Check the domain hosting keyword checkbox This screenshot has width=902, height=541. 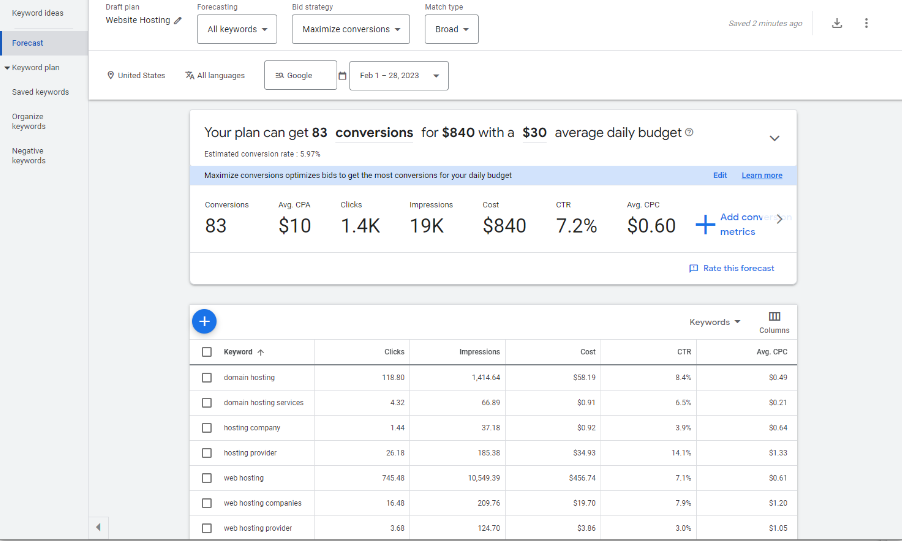(x=207, y=378)
